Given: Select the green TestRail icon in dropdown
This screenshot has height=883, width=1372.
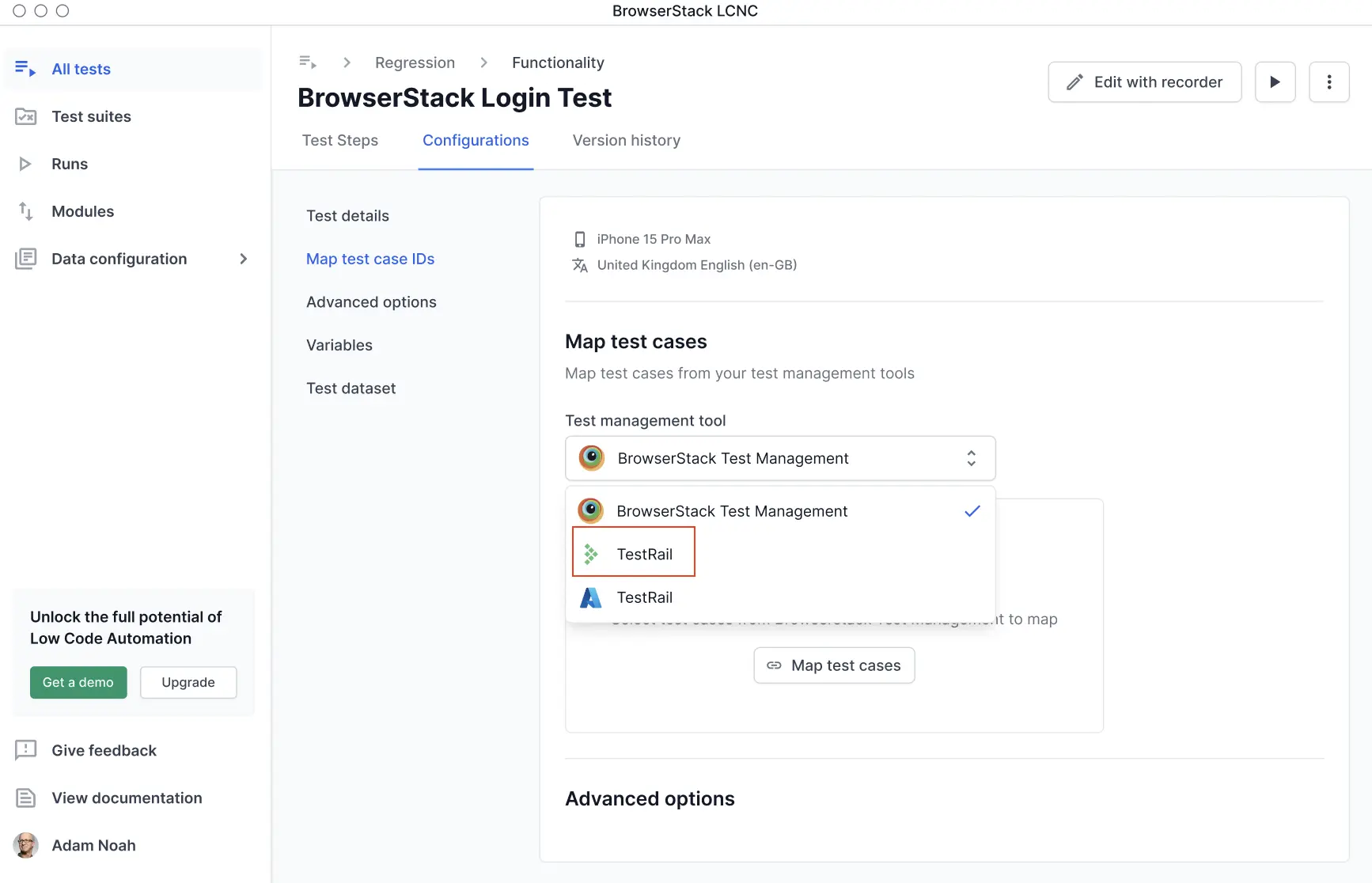Looking at the screenshot, I should pos(590,553).
